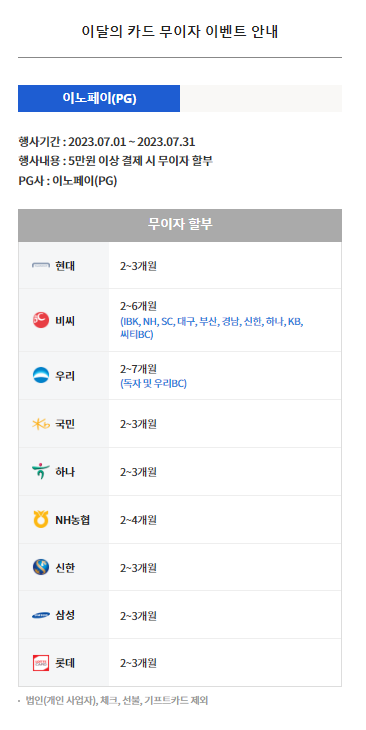
Task: Click the red BC card logo
Action: (x=41, y=320)
